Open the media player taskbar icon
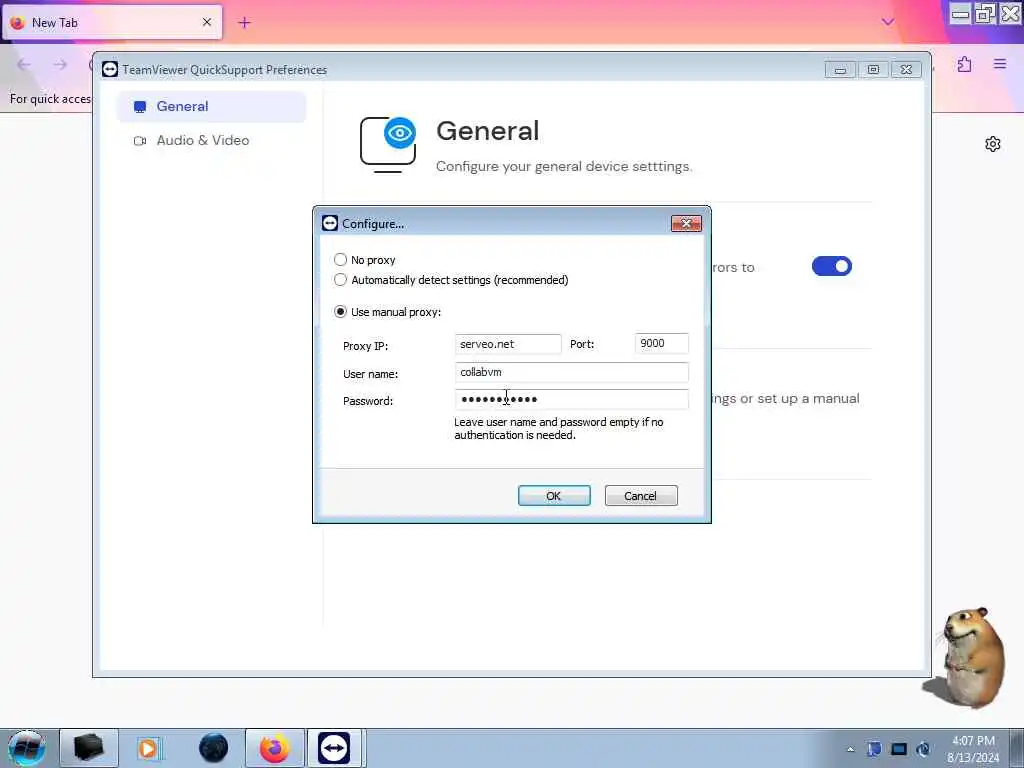Image resolution: width=1024 pixels, height=768 pixels. pyautogui.click(x=148, y=748)
